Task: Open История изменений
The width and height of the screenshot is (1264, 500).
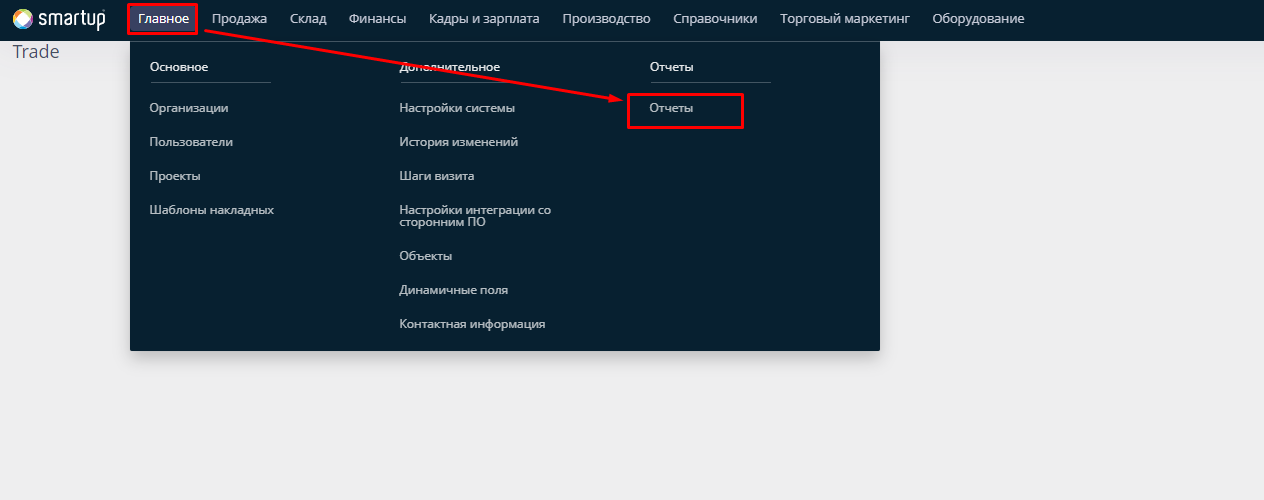Action: [x=459, y=142]
